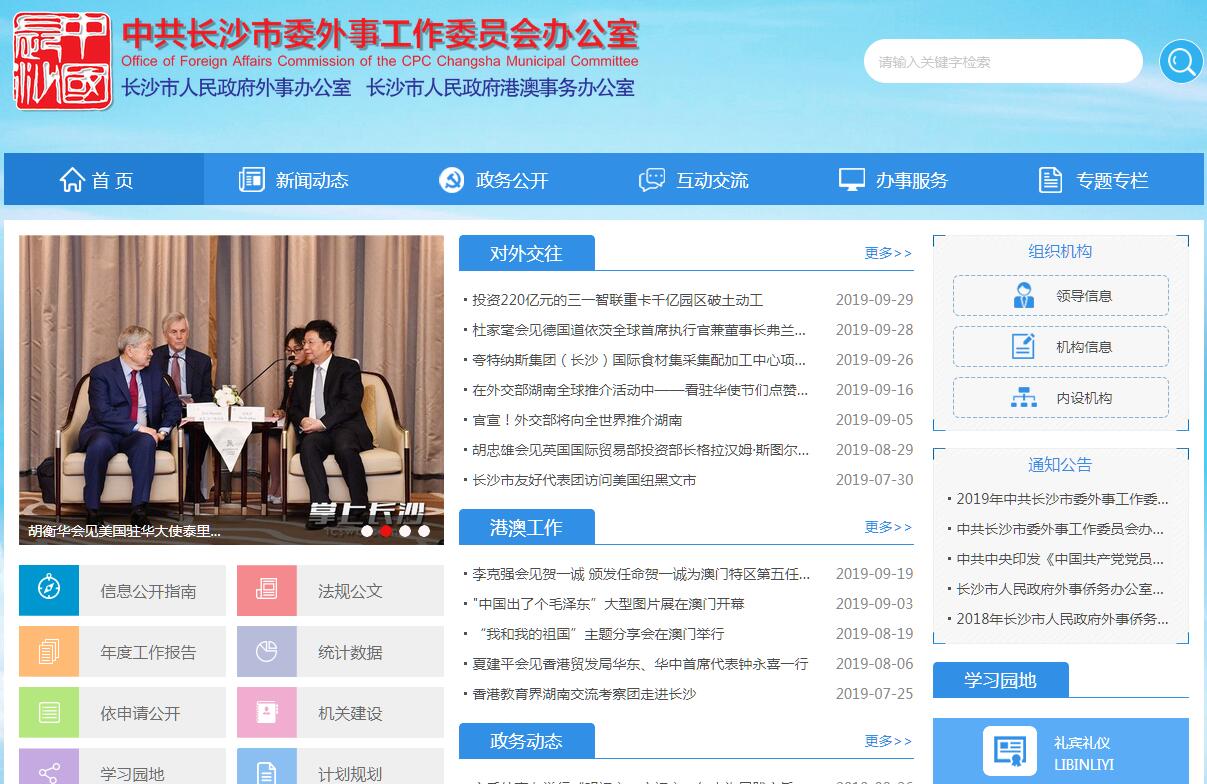This screenshot has width=1207, height=784.
Task: Click the 法规公文 document icon tile
Action: click(266, 590)
